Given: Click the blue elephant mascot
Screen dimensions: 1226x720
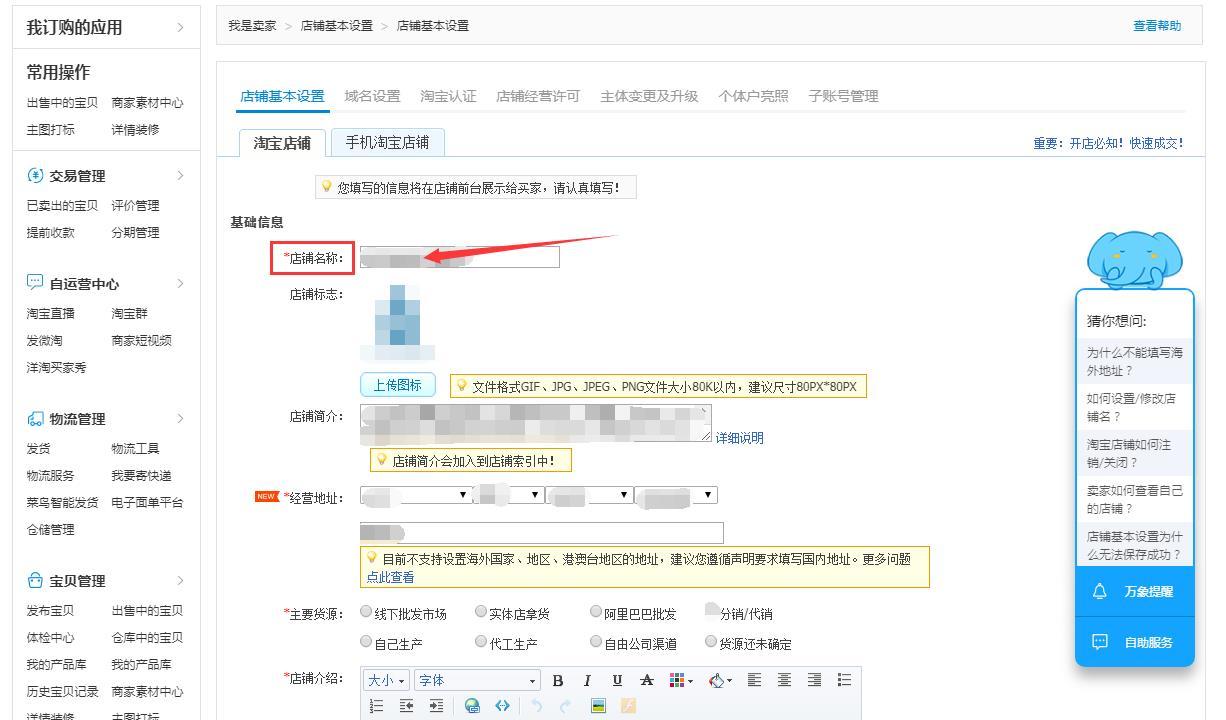Looking at the screenshot, I should [1134, 260].
